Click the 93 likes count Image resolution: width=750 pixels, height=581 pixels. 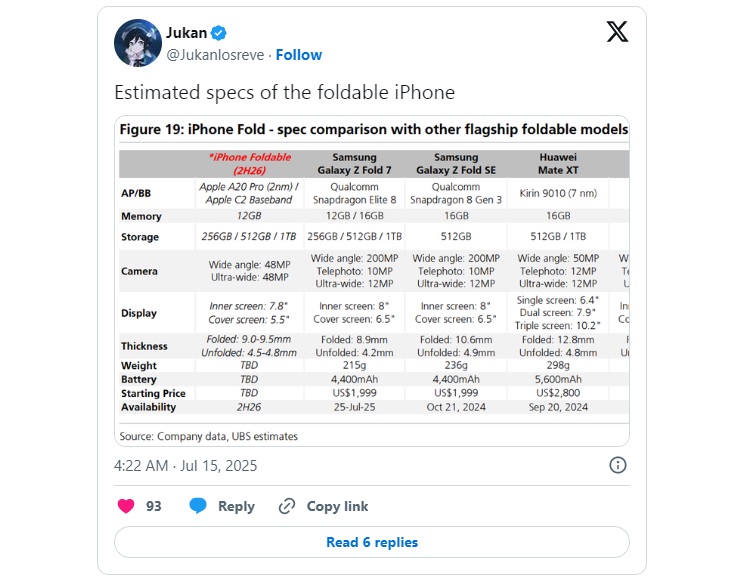(x=153, y=506)
